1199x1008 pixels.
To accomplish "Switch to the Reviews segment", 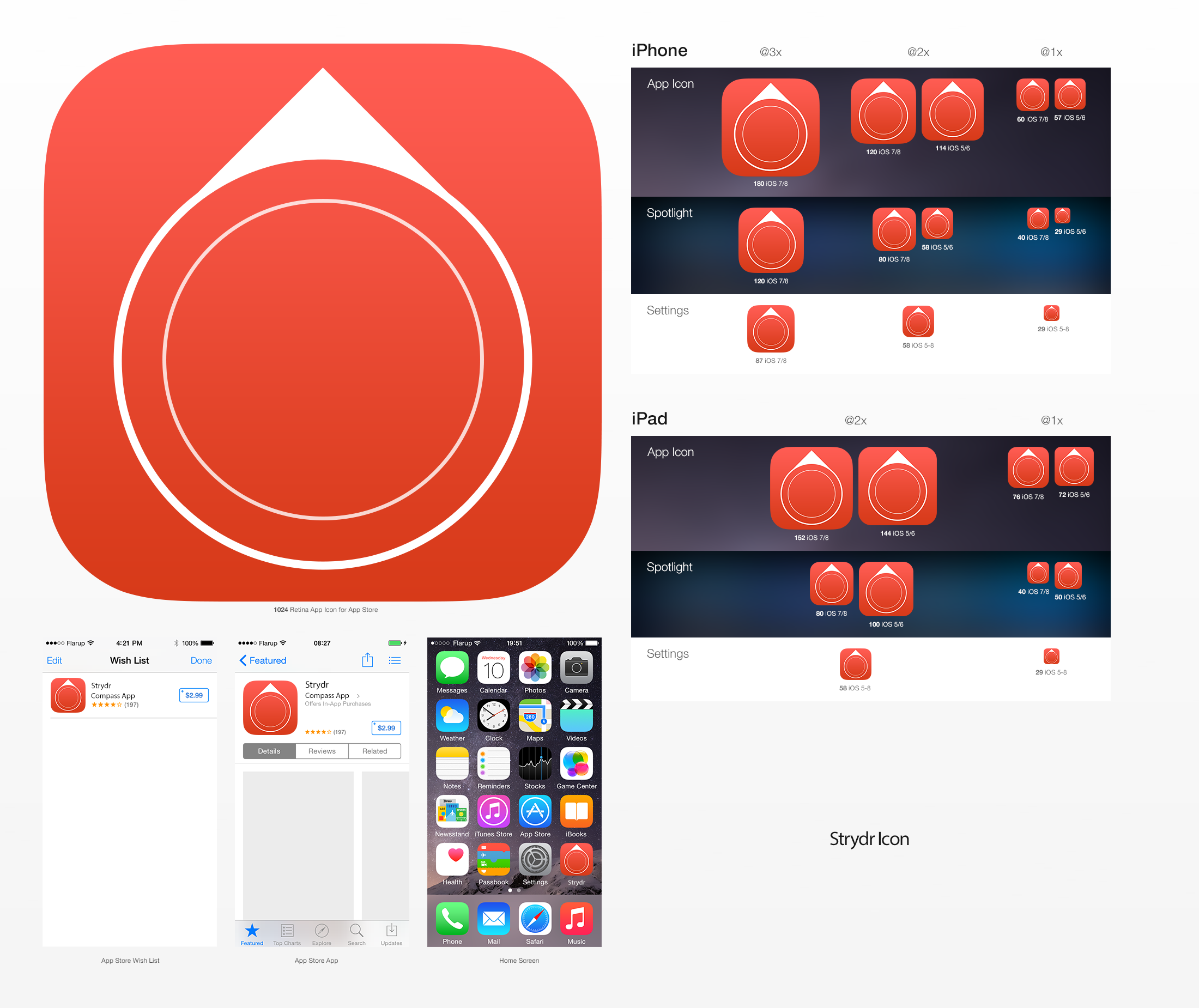I will tap(322, 751).
